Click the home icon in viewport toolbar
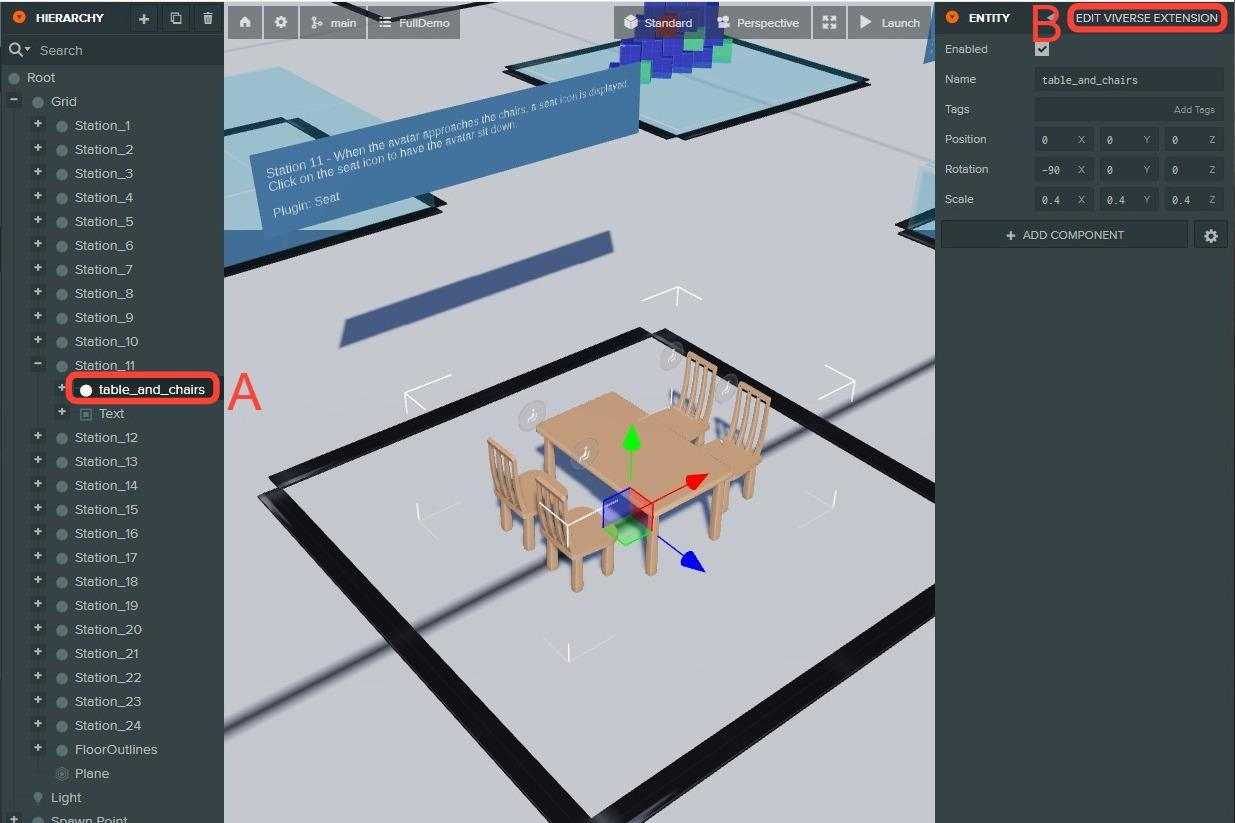This screenshot has width=1235, height=823. (x=245, y=23)
